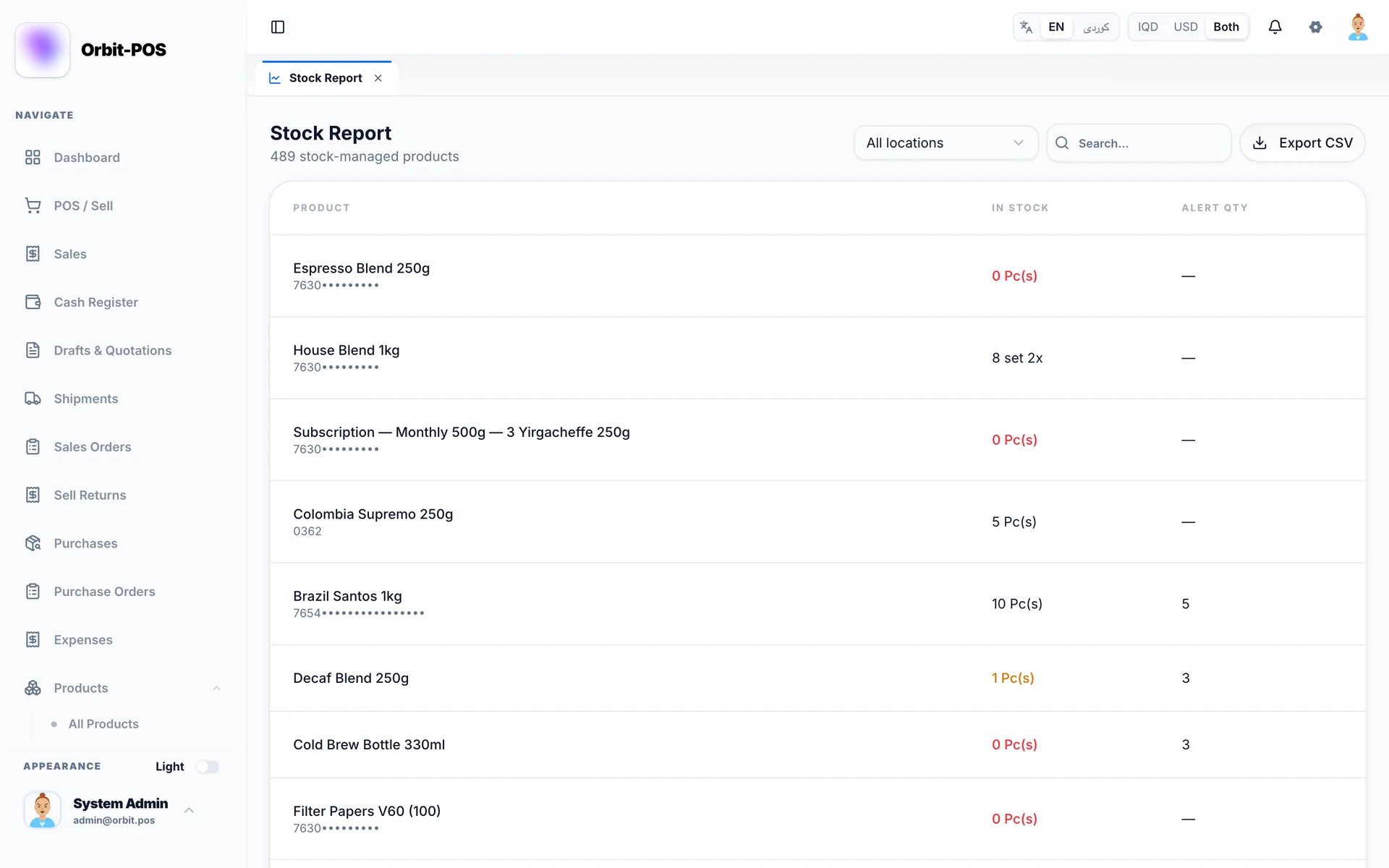The height and width of the screenshot is (868, 1389).
Task: Expand the System Admin account menu chevron
Action: (189, 810)
